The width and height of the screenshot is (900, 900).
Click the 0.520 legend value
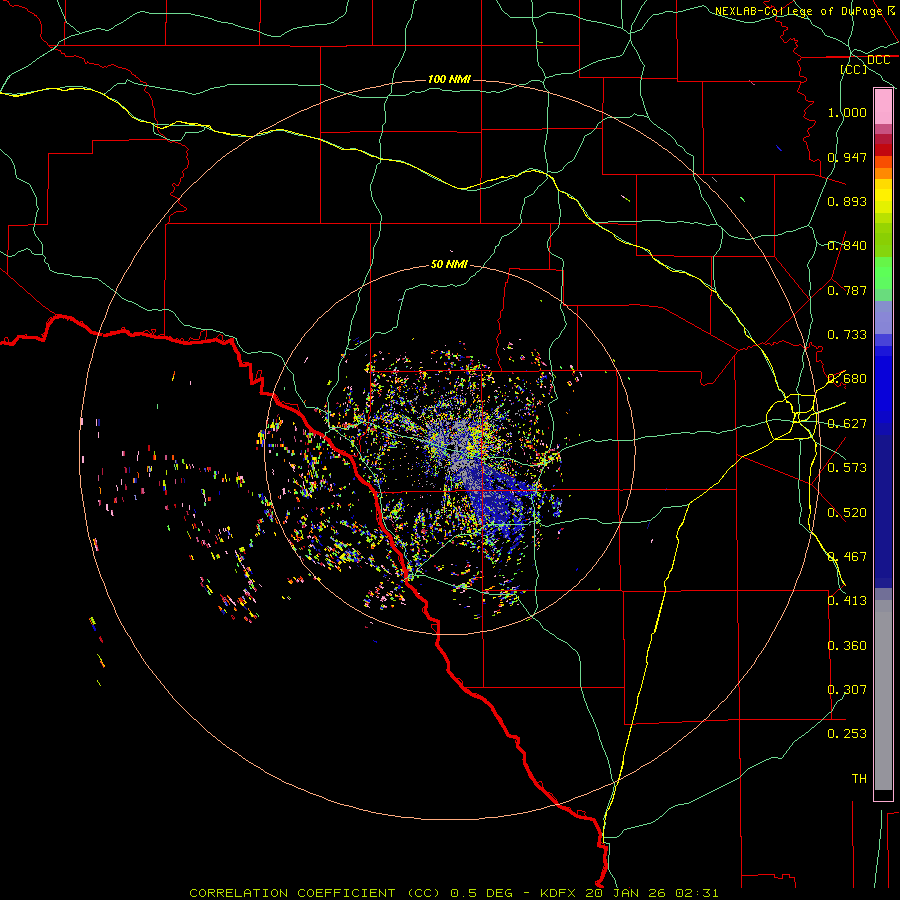pyautogui.click(x=847, y=513)
